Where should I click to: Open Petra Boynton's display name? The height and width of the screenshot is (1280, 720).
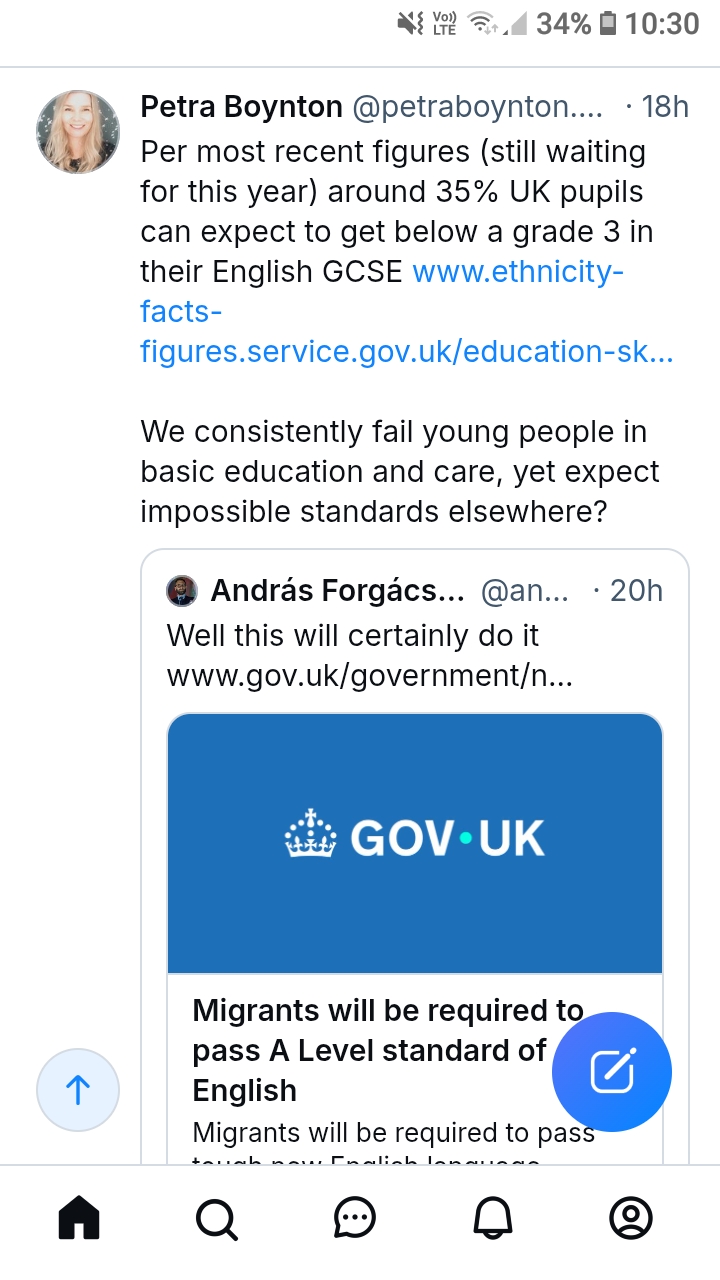(x=241, y=107)
